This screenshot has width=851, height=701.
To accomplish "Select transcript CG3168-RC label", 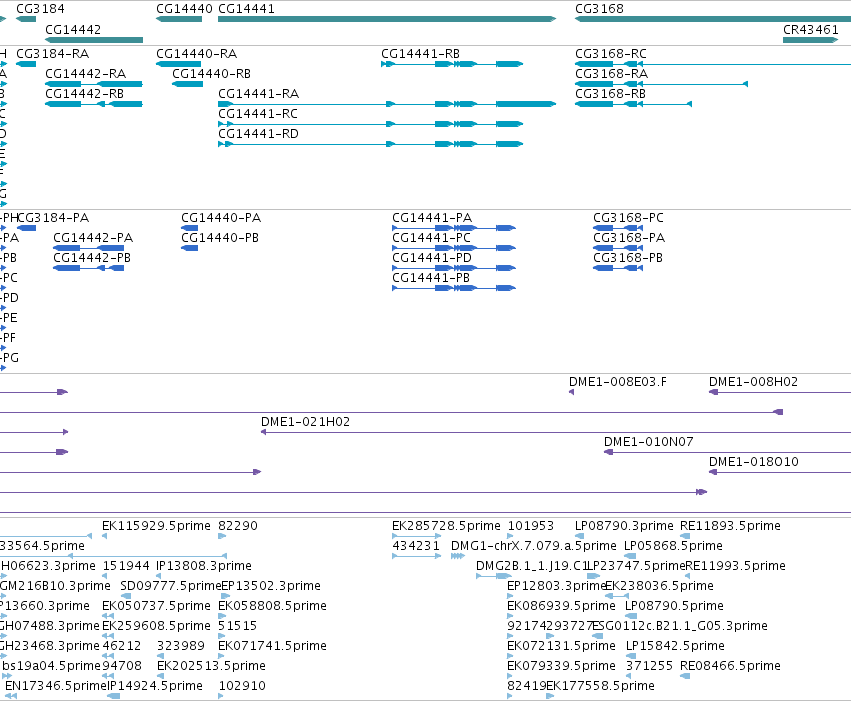I will pos(611,54).
